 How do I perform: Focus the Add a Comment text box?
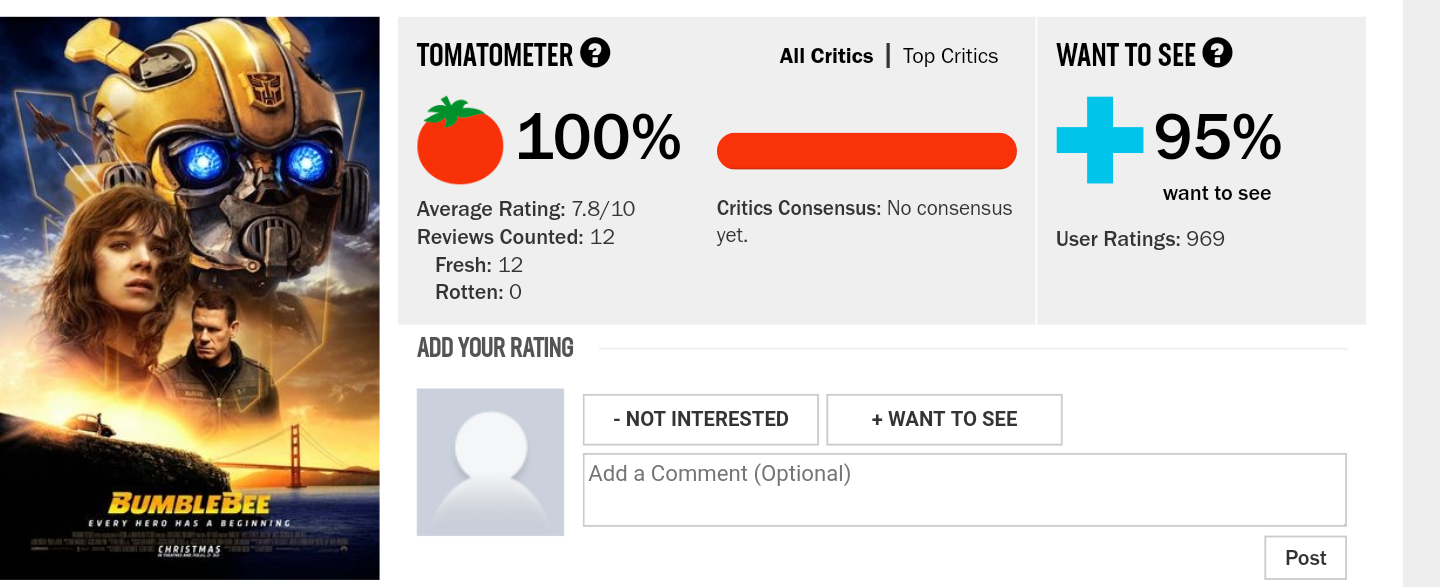pyautogui.click(x=964, y=489)
